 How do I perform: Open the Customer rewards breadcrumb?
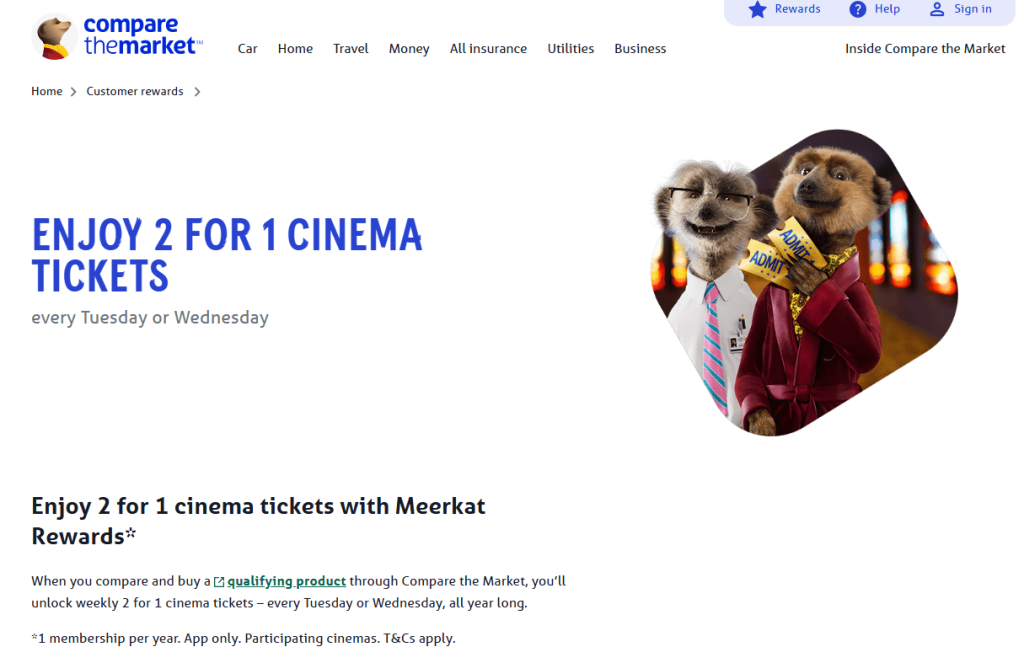(135, 91)
